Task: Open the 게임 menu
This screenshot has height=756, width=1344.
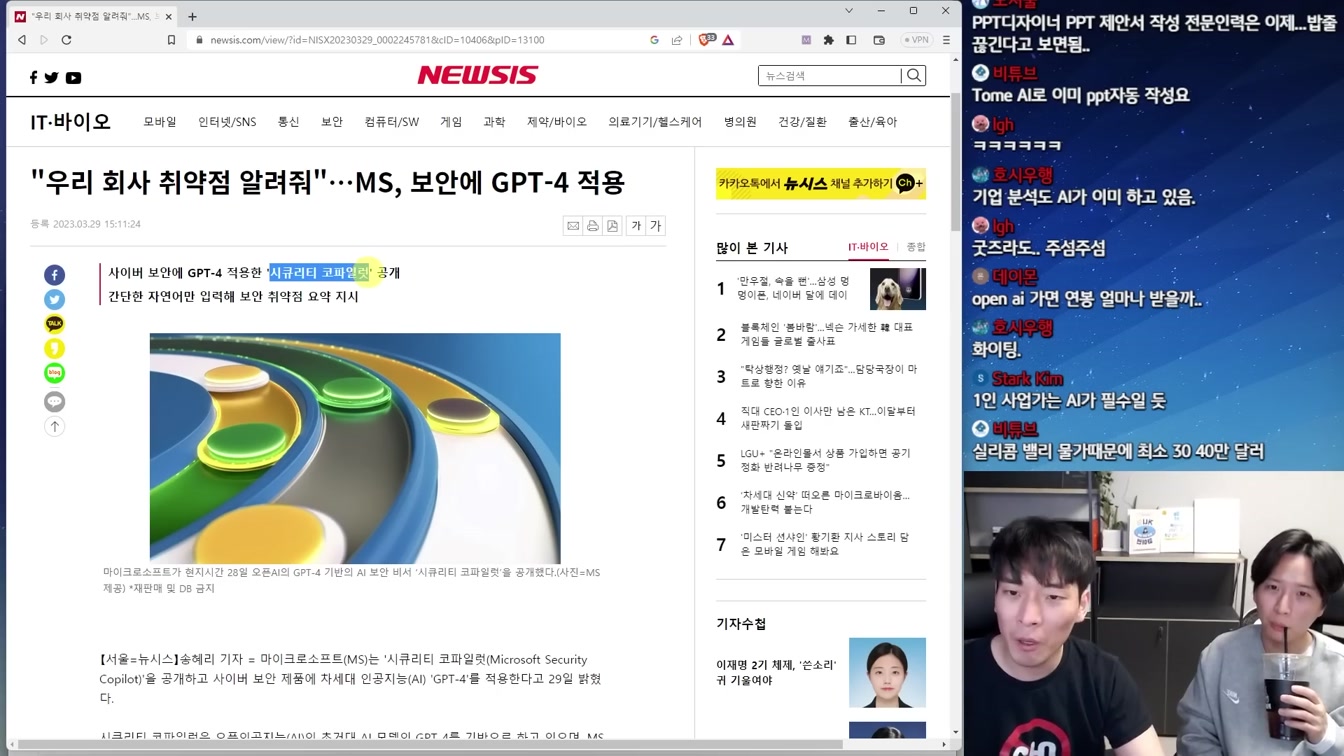Action: [x=451, y=122]
